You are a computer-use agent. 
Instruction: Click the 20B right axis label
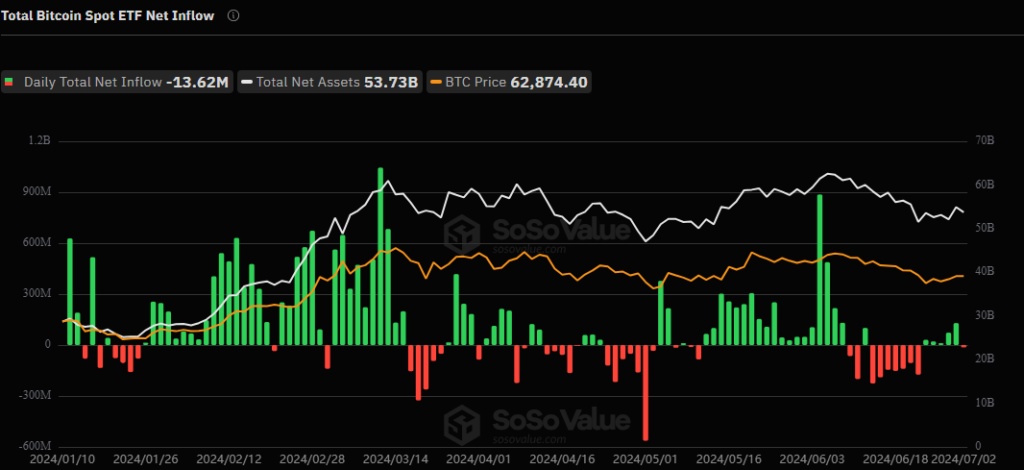(985, 359)
